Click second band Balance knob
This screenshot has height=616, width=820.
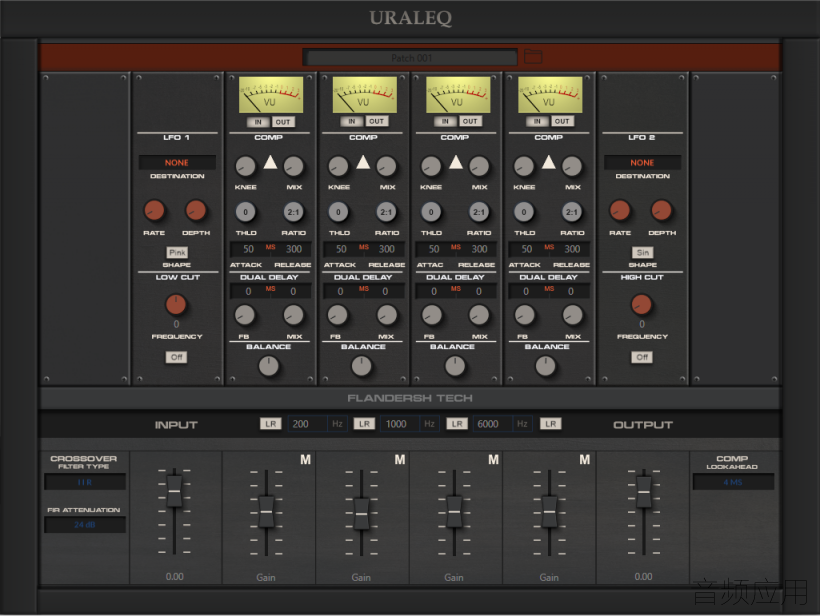click(x=361, y=366)
